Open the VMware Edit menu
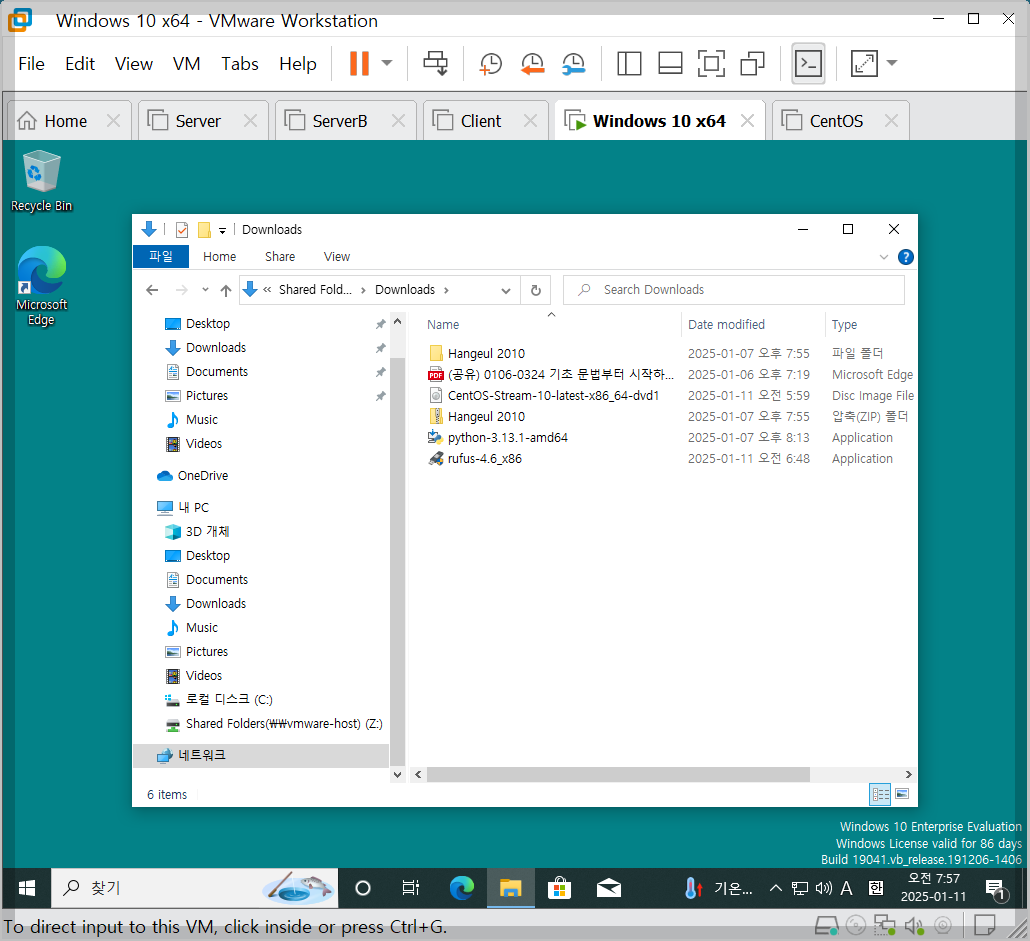The height and width of the screenshot is (941, 1030). coord(80,64)
